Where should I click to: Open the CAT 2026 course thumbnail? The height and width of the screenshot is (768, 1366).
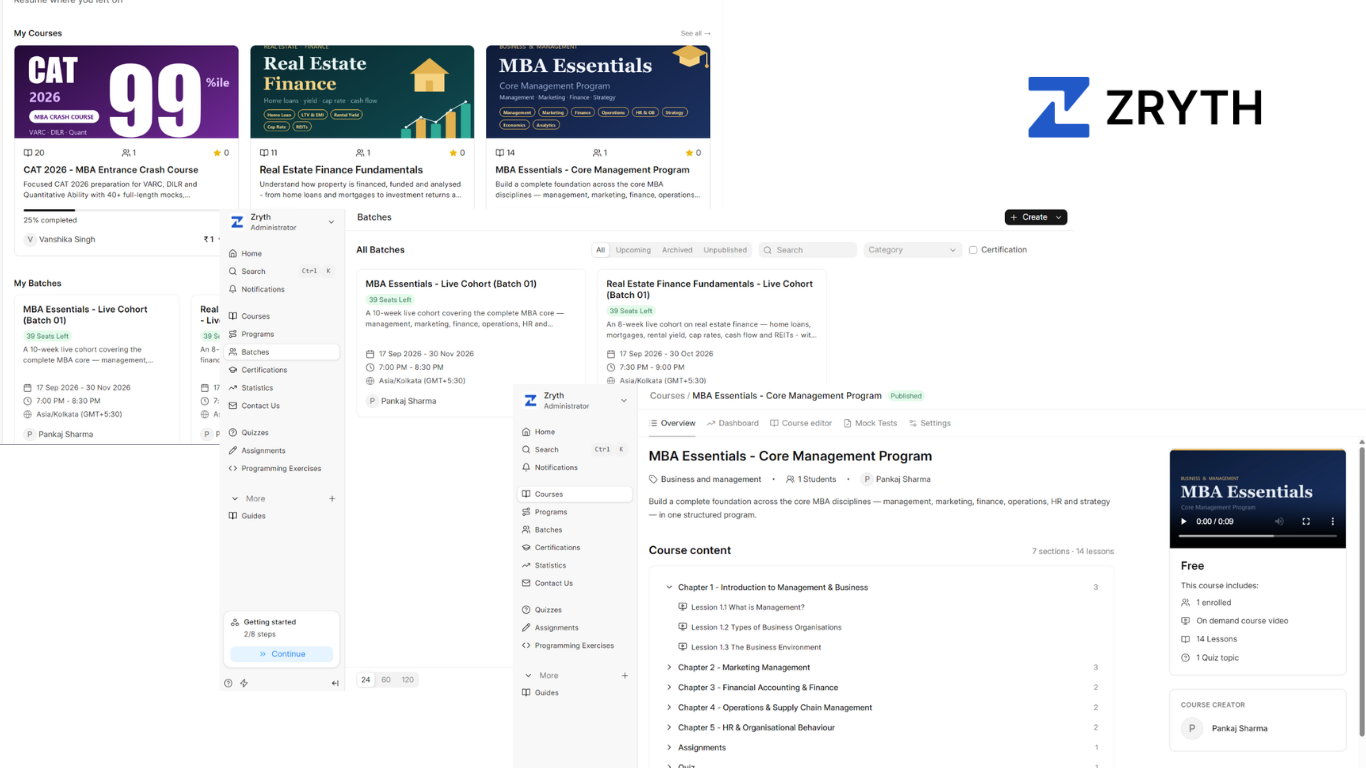(126, 92)
